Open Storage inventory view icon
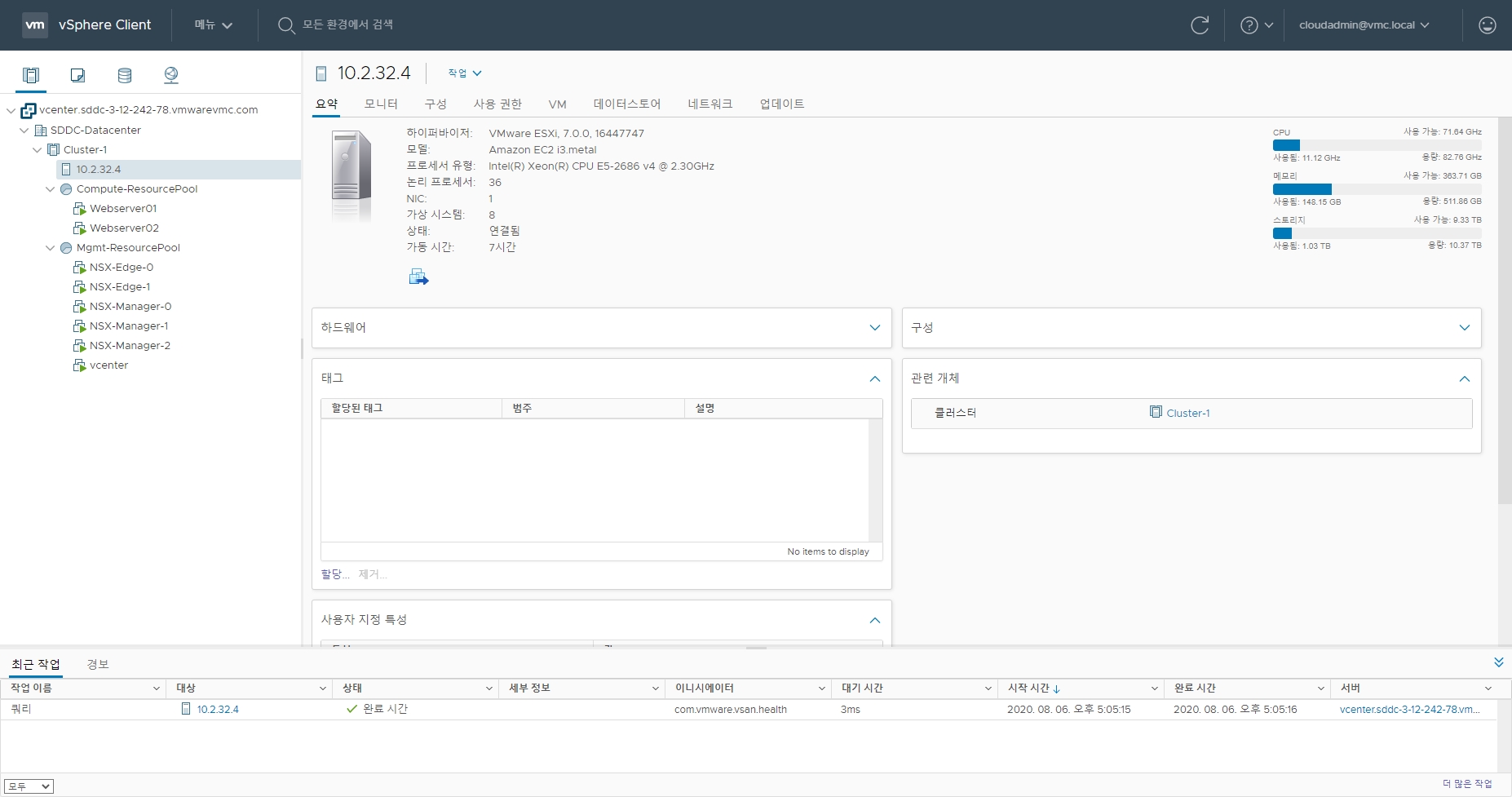The width and height of the screenshot is (1512, 797). tap(125, 75)
